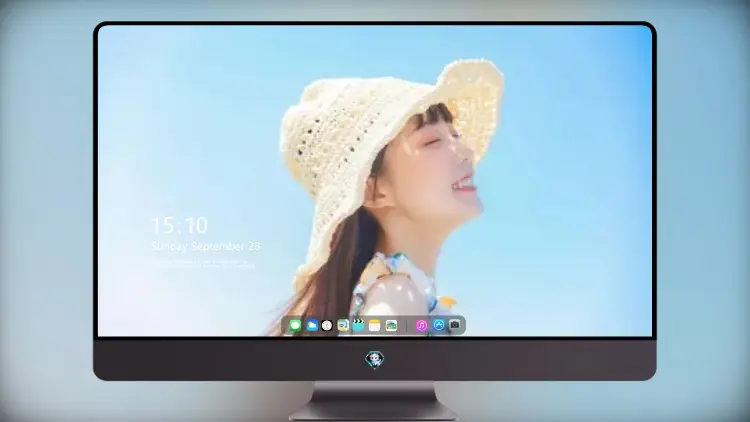Viewport: 750px width, 422px height.
Task: Open the Weather app in the dock
Action: [312, 326]
